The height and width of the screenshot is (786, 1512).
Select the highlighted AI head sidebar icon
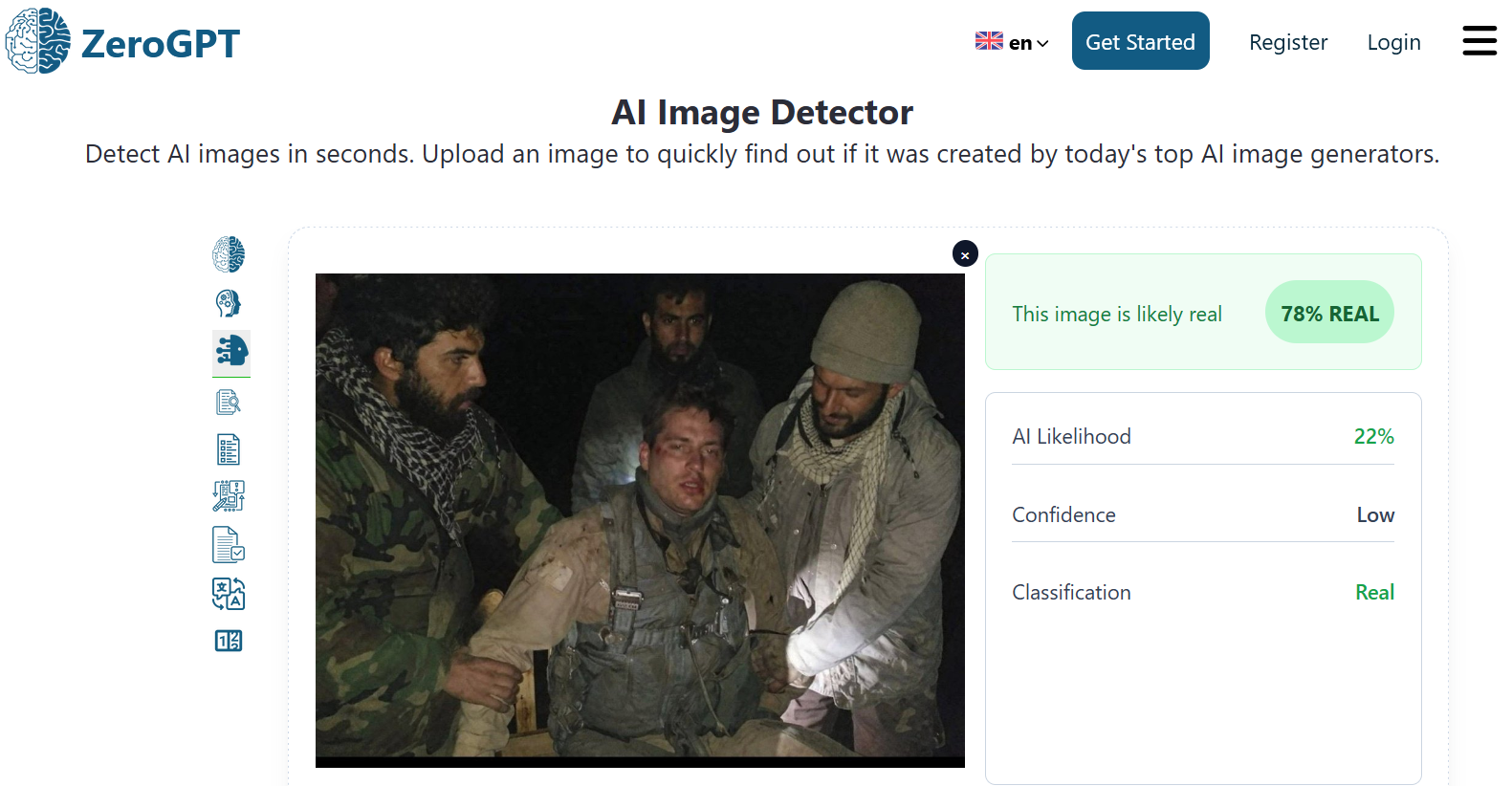(231, 351)
